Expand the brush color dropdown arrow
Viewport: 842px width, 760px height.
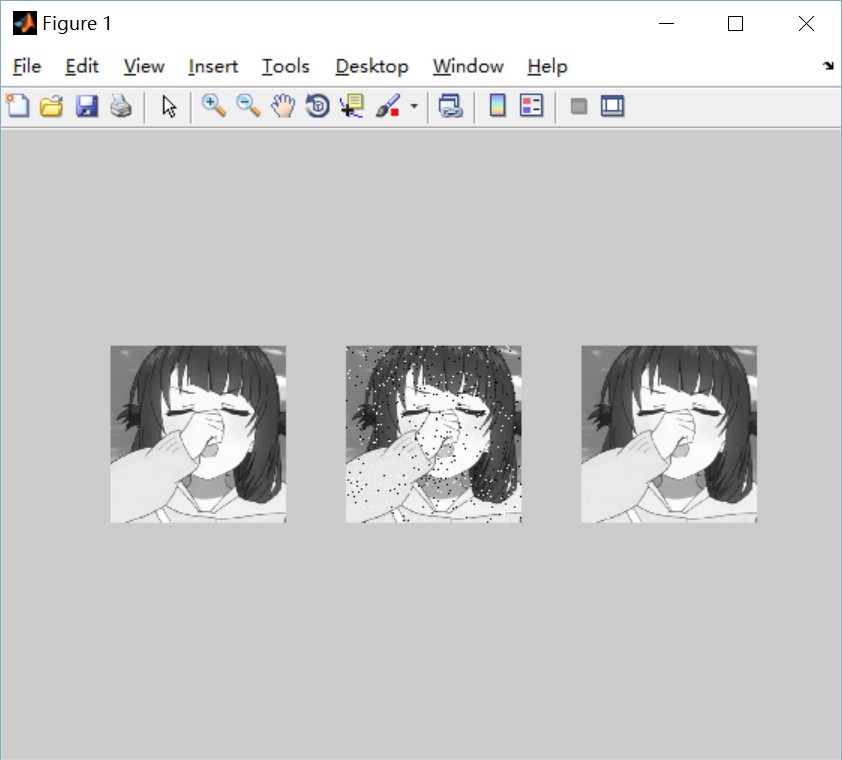(x=414, y=106)
